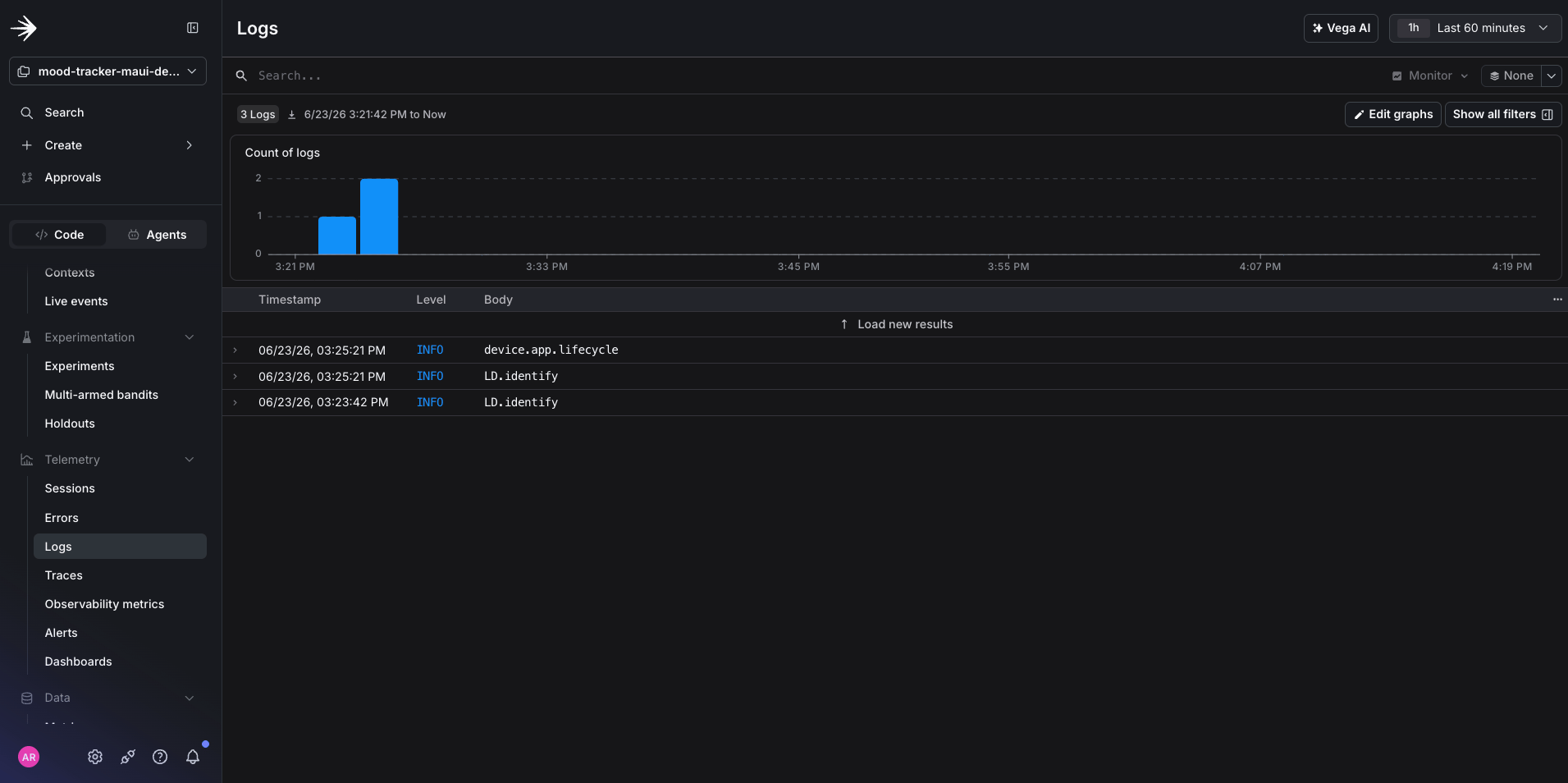Viewport: 1568px width, 783px height.
Task: Expand the device.app.lifecycle log row
Action: click(x=235, y=350)
